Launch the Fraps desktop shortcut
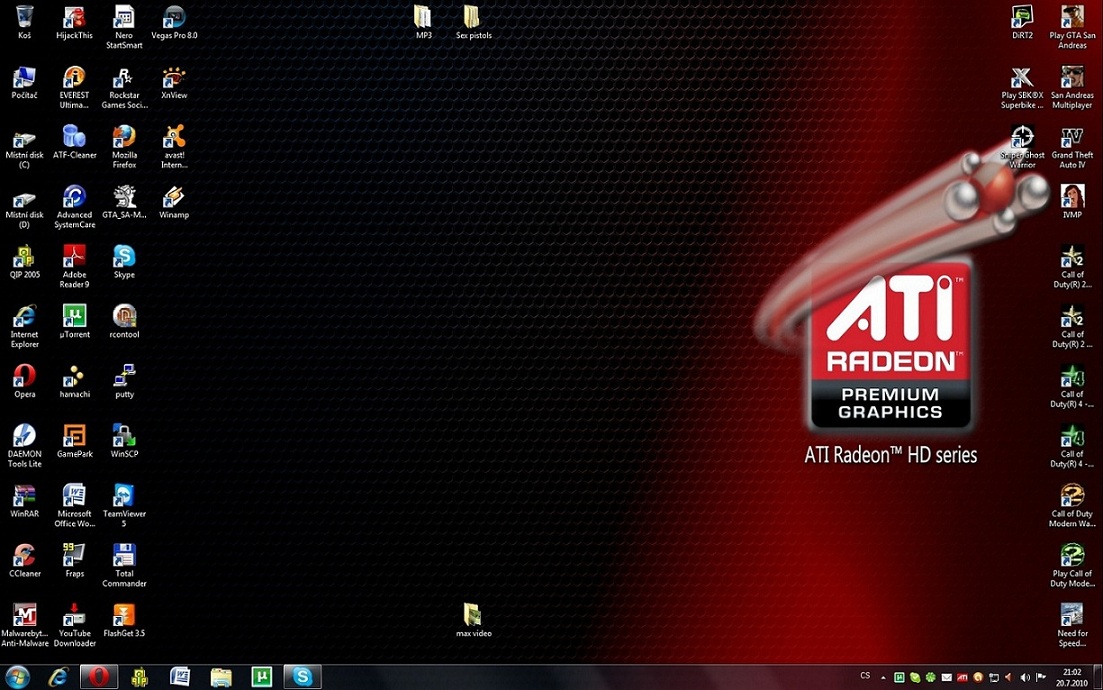 tap(74, 556)
